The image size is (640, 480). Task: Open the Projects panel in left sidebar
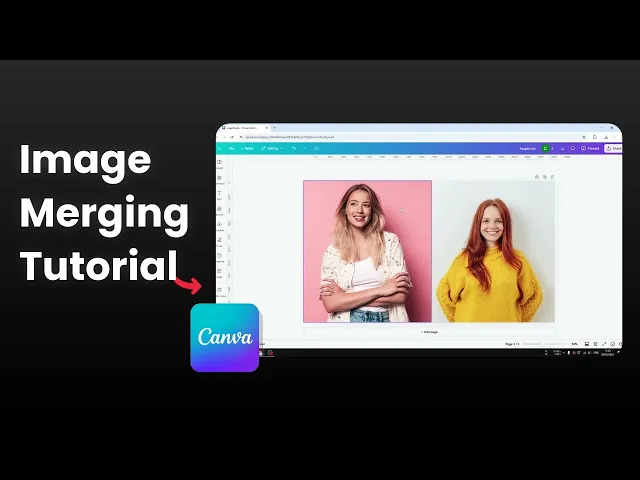click(220, 258)
